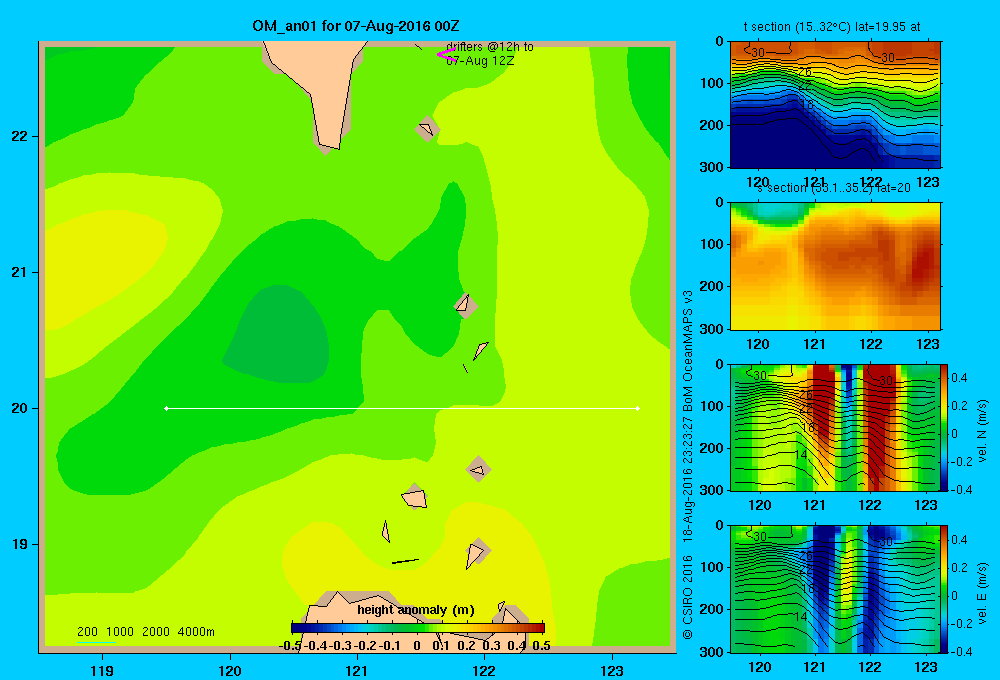Click the 14 contour label in vel. E section

point(802,617)
